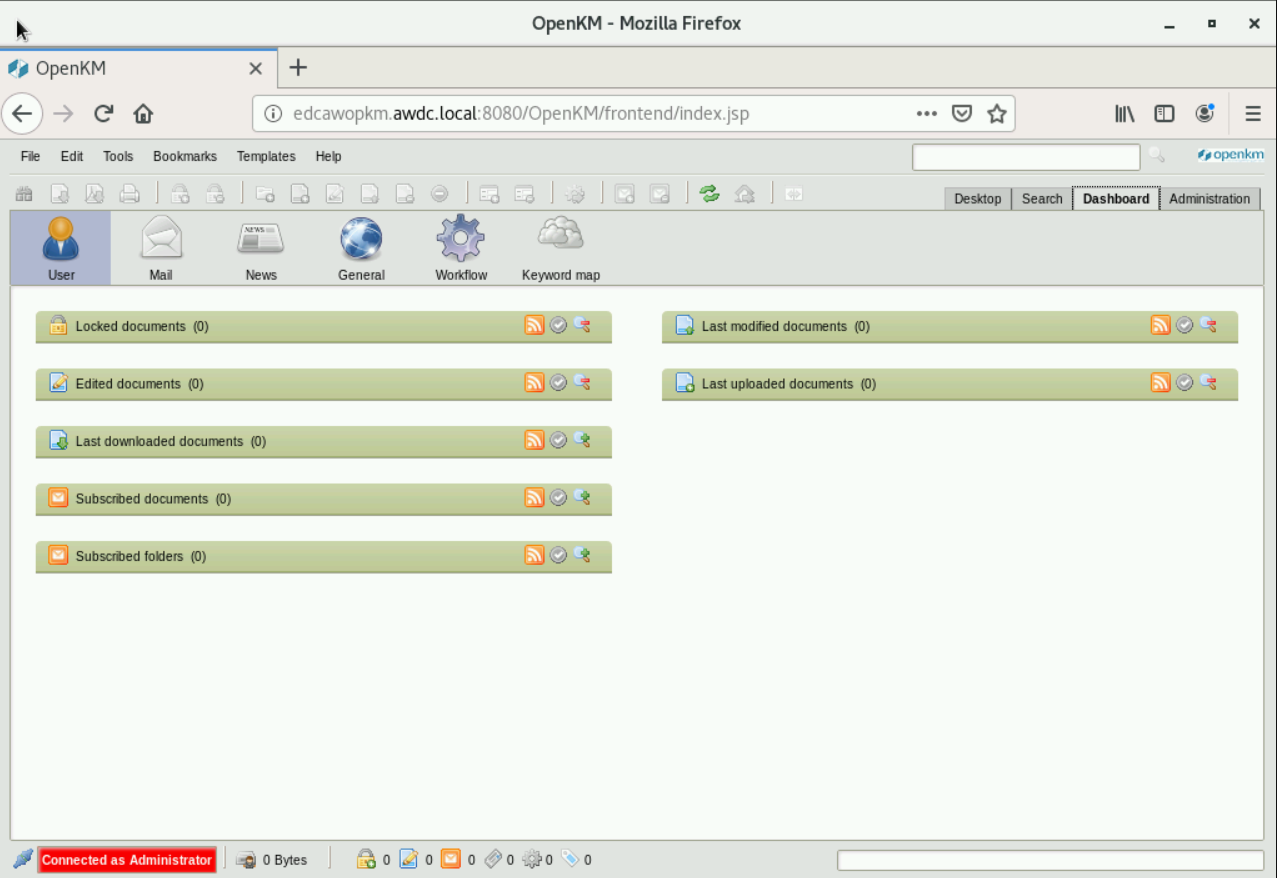Viewport: 1277px width, 878px height.
Task: Open the Tools menu
Action: click(118, 156)
